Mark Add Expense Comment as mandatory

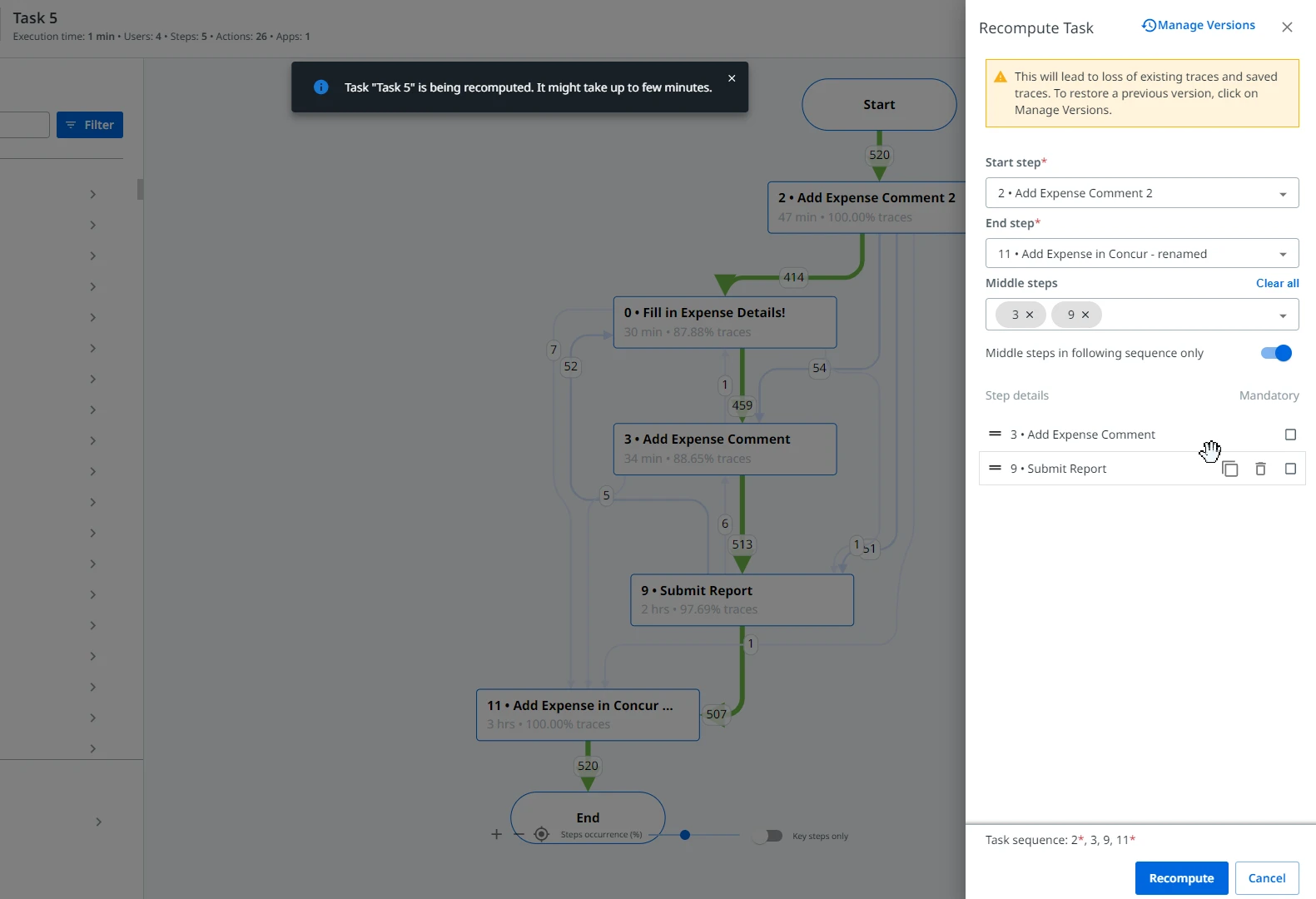tap(1290, 435)
